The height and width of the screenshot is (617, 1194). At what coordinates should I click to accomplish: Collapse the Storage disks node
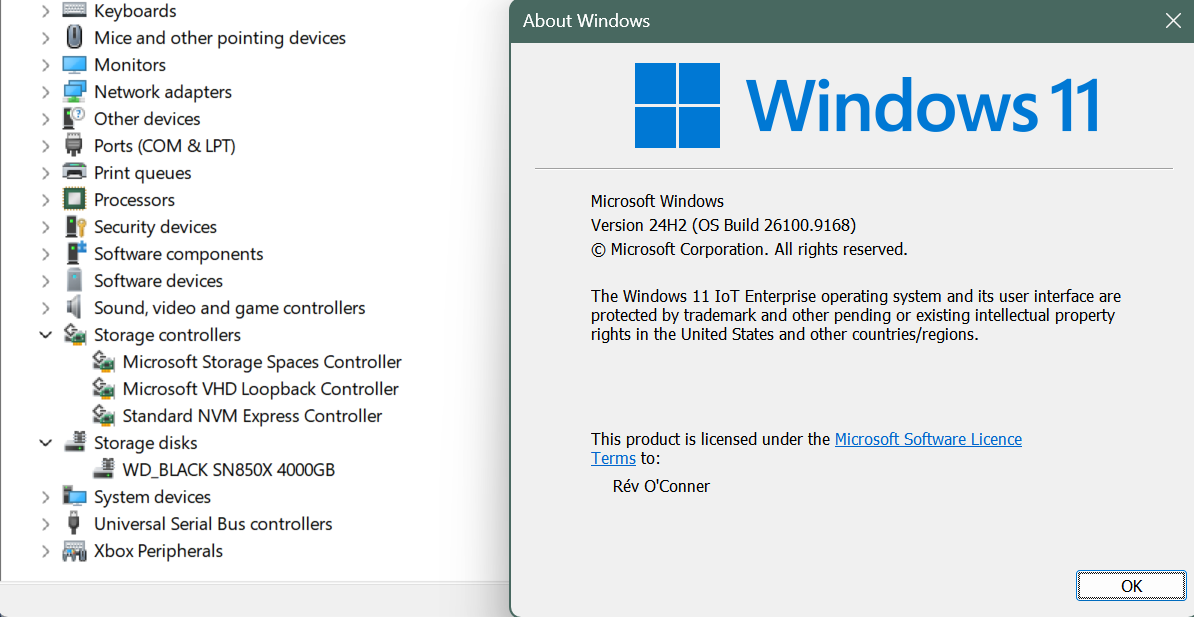pos(46,443)
